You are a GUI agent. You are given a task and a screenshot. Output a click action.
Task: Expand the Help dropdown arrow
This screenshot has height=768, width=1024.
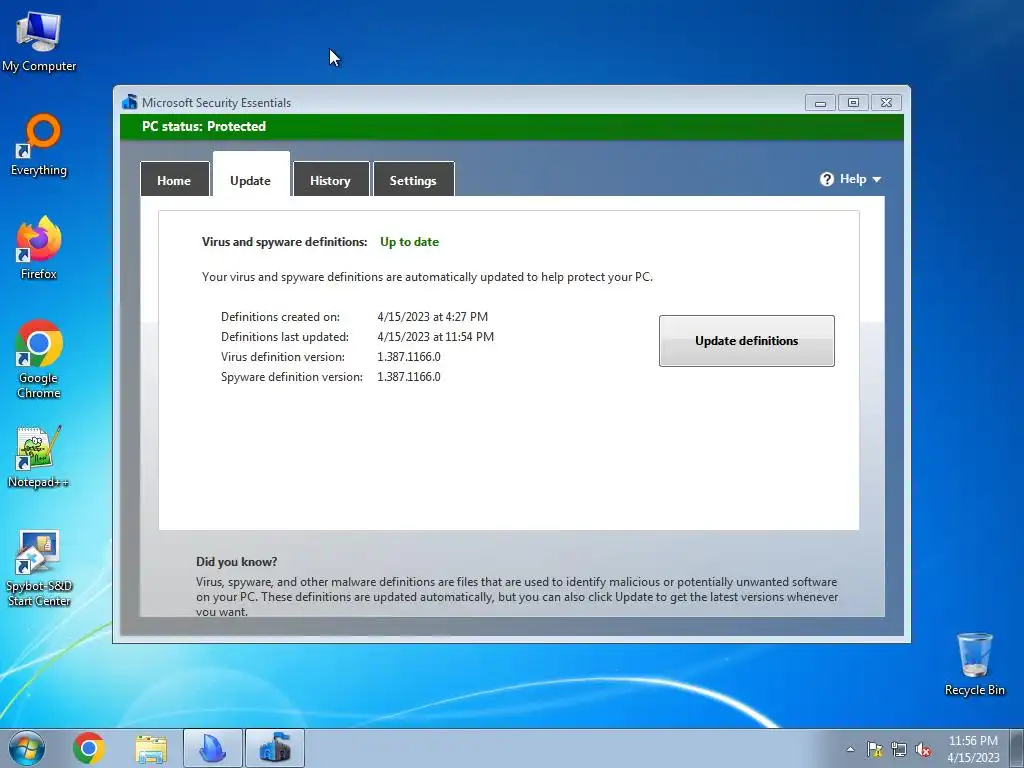(x=876, y=180)
